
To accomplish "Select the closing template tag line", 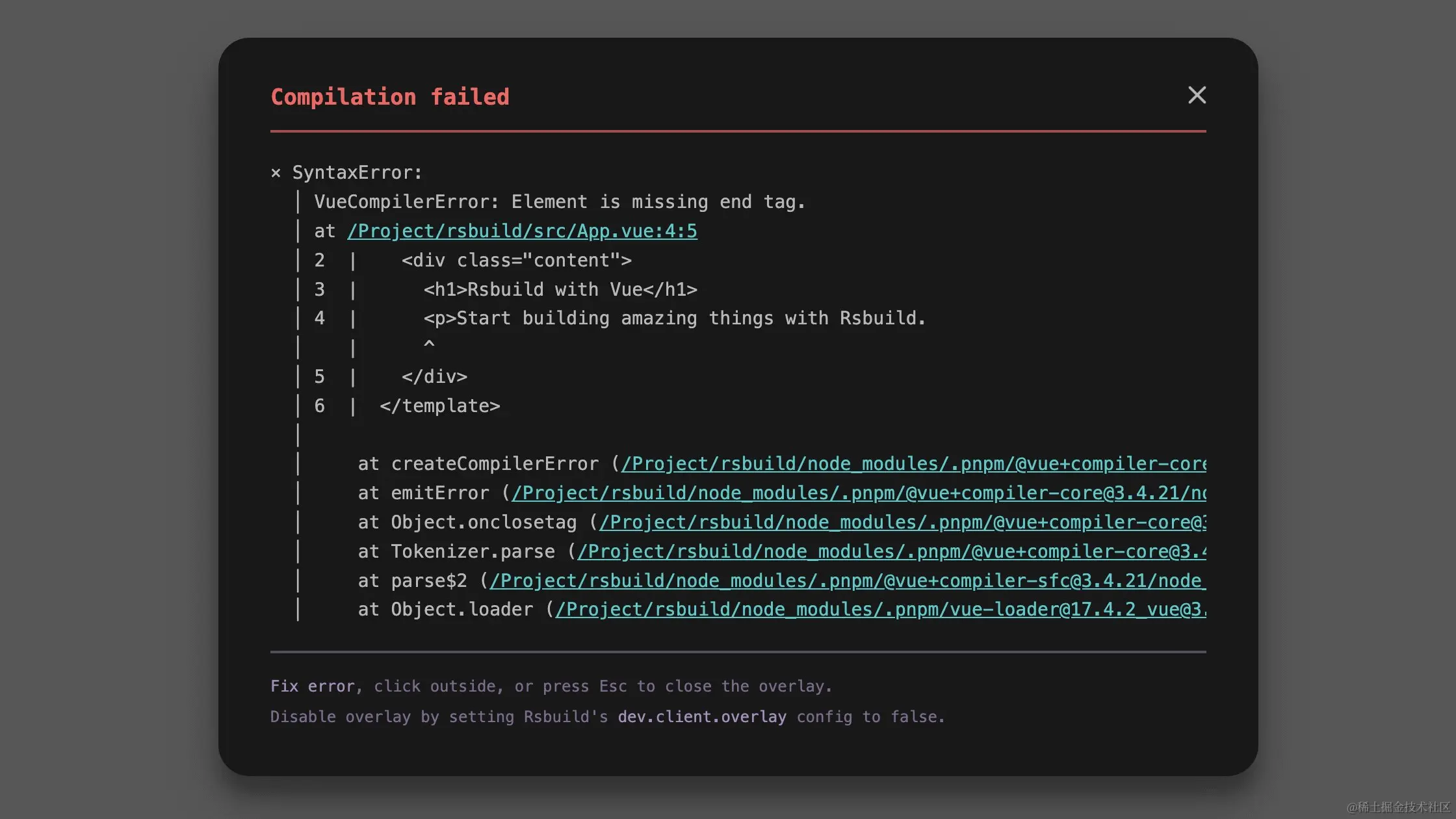I will click(439, 406).
